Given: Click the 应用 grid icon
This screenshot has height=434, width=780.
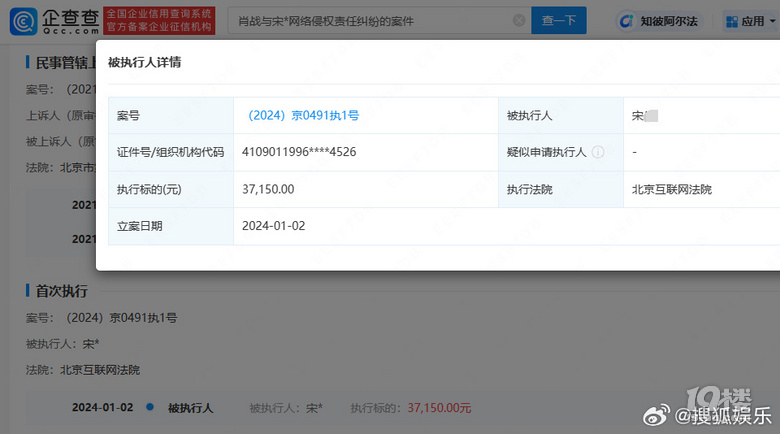Looking at the screenshot, I should tap(732, 21).
